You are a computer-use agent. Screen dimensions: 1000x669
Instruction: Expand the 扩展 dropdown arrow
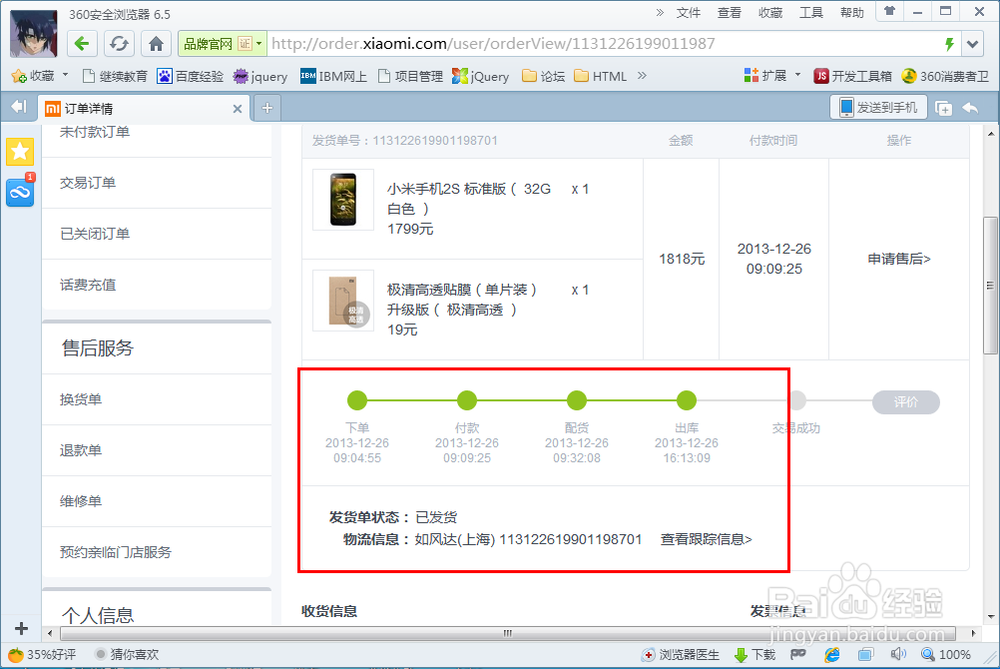797,75
